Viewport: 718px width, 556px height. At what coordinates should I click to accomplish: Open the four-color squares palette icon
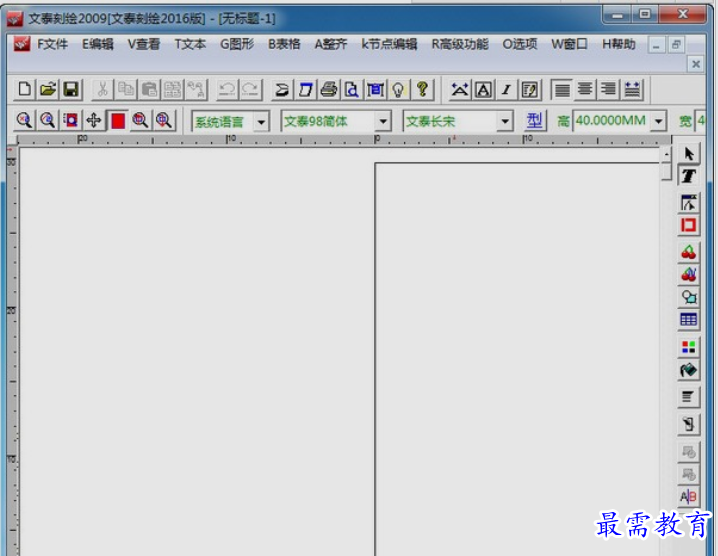(688, 347)
